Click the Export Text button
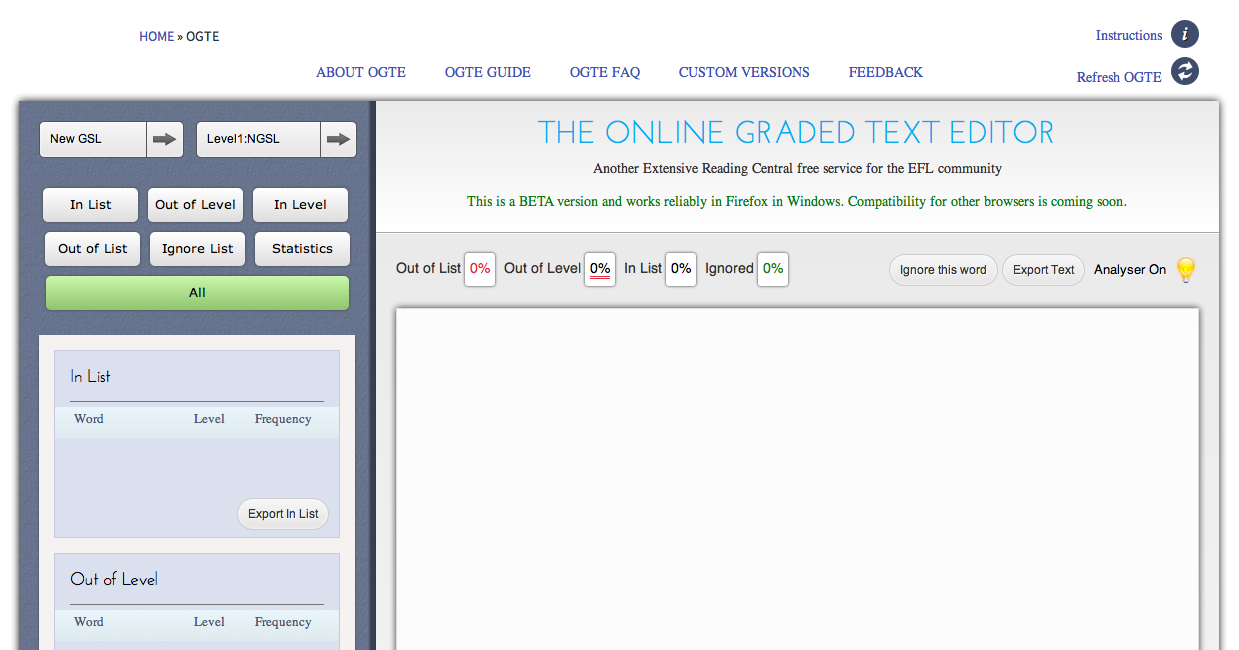The width and height of the screenshot is (1239, 650). pos(1043,270)
